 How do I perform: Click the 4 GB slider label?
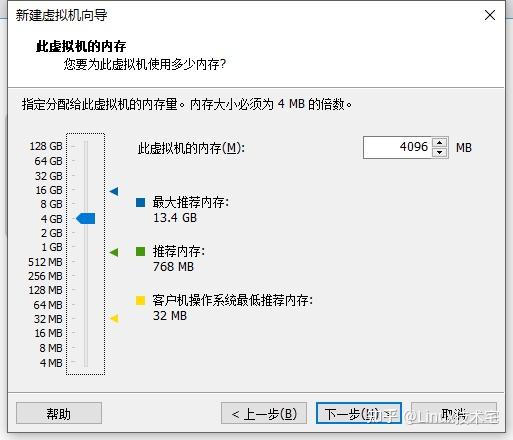click(x=51, y=219)
